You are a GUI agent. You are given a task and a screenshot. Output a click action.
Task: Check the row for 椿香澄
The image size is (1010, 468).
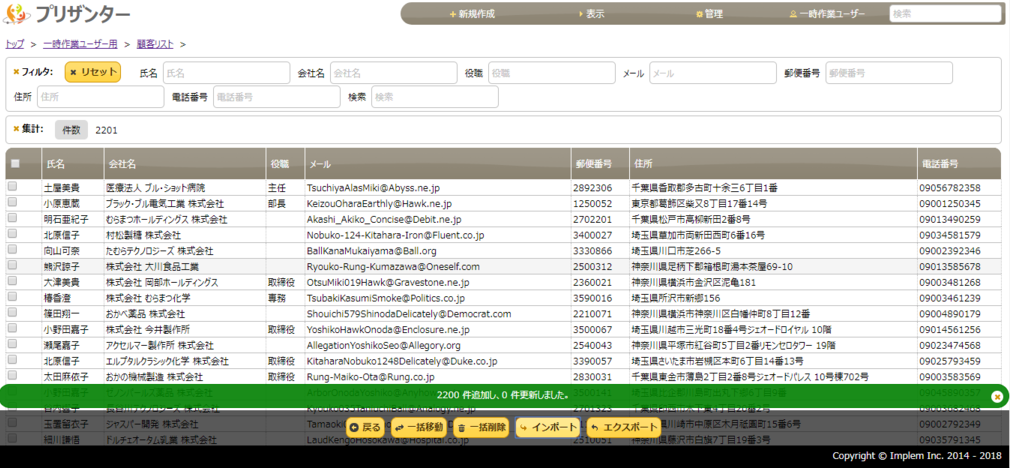click(x=12, y=297)
